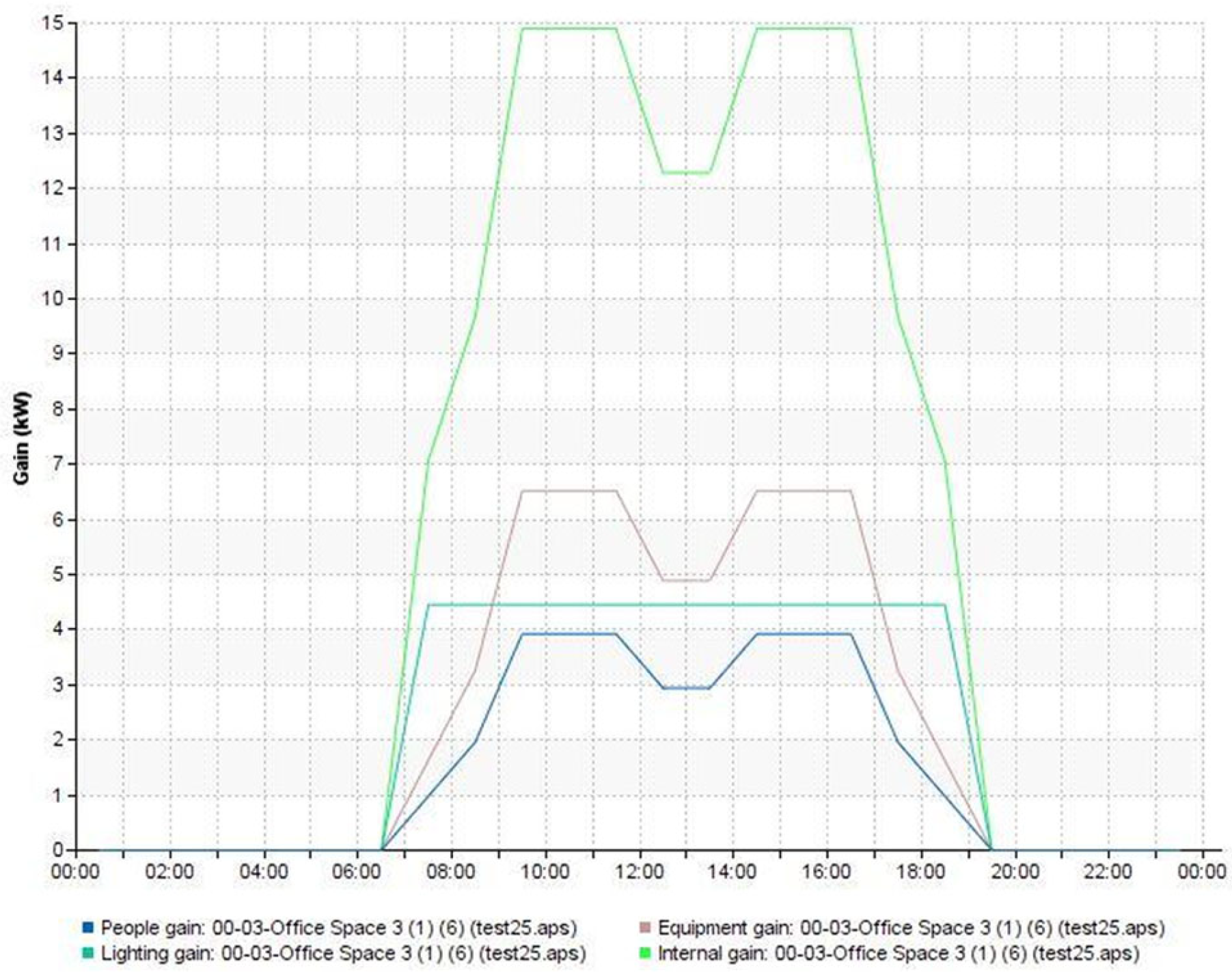Click the Gain (kW) y-axis title
The width and height of the screenshot is (1232, 977).
[x=22, y=438]
